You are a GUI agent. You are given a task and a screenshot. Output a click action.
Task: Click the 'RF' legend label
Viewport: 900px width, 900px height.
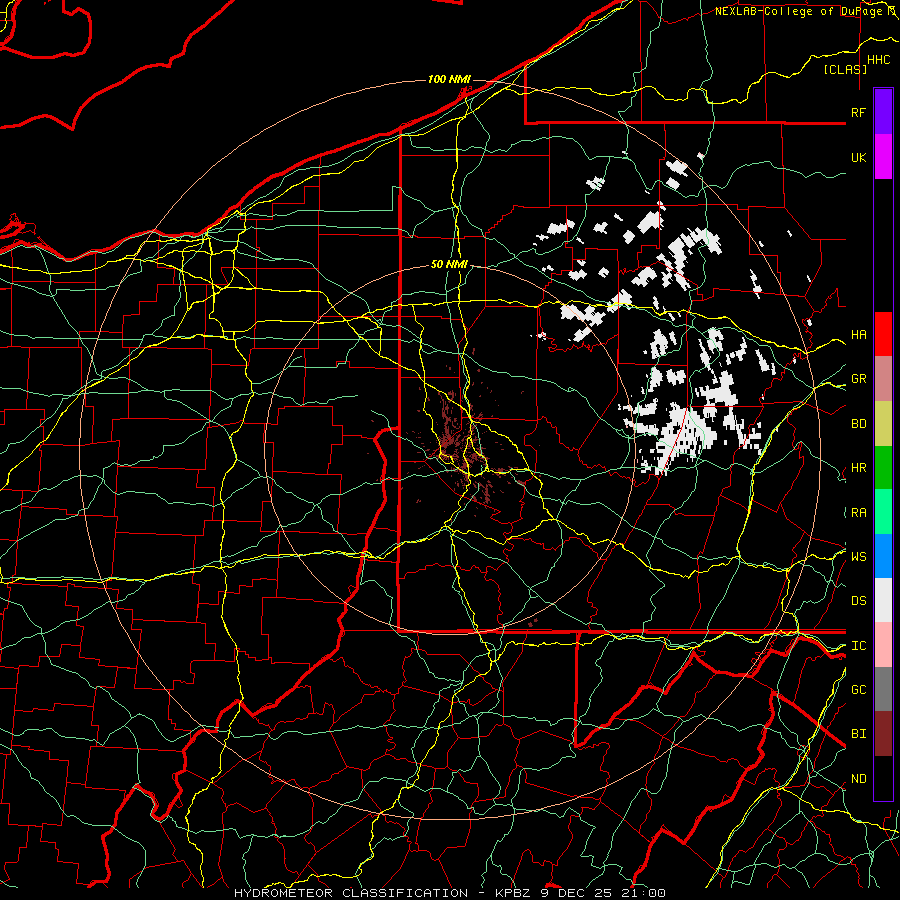[858, 112]
